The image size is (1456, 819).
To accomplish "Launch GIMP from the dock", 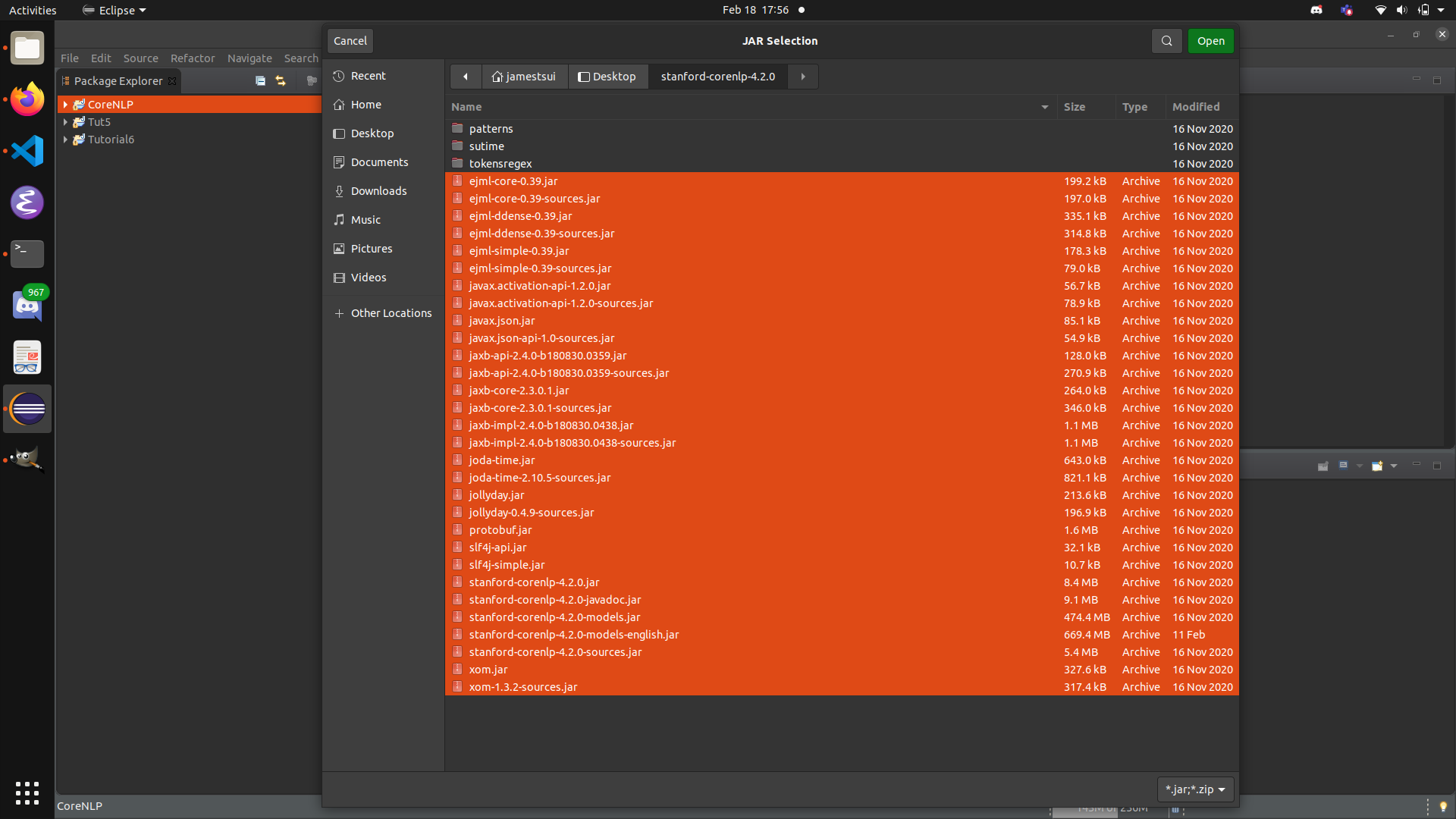I will (x=27, y=459).
